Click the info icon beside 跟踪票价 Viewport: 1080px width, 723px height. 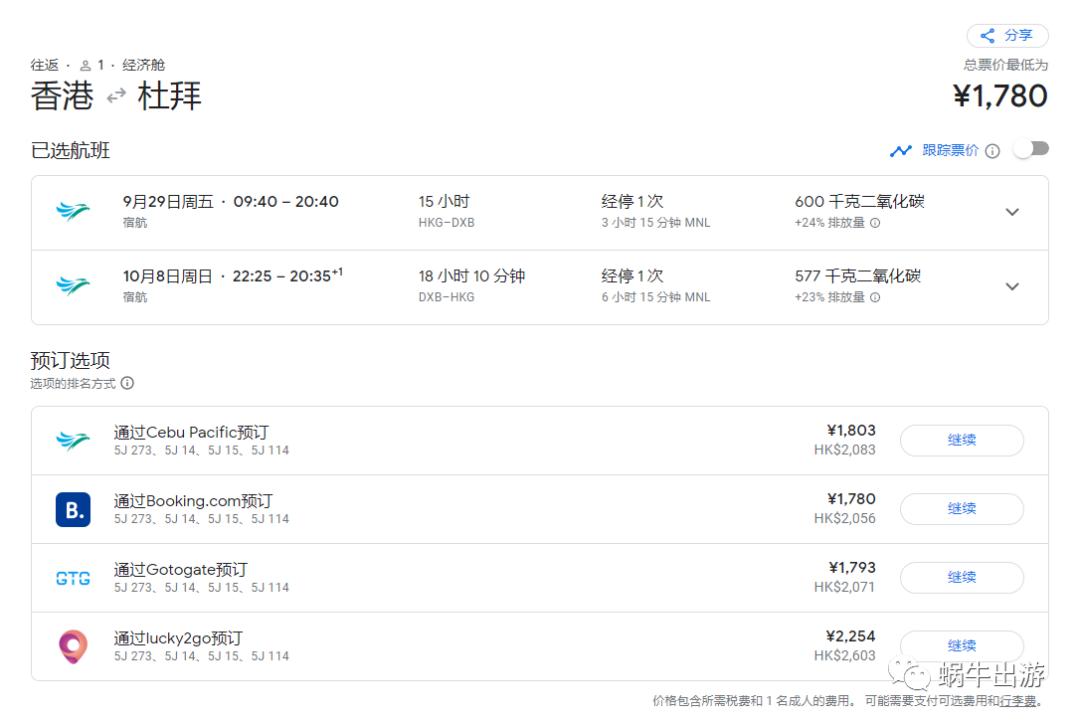click(991, 150)
